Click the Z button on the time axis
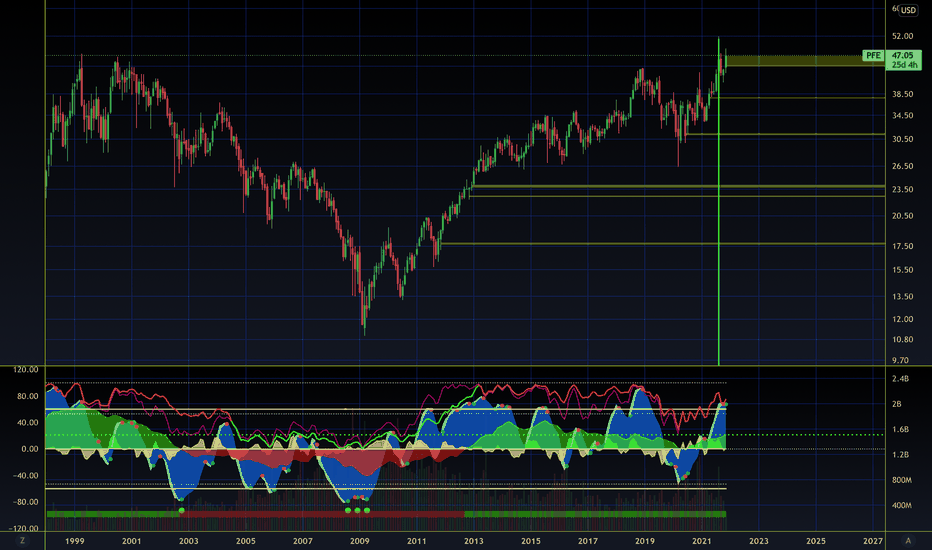 (x=23, y=540)
